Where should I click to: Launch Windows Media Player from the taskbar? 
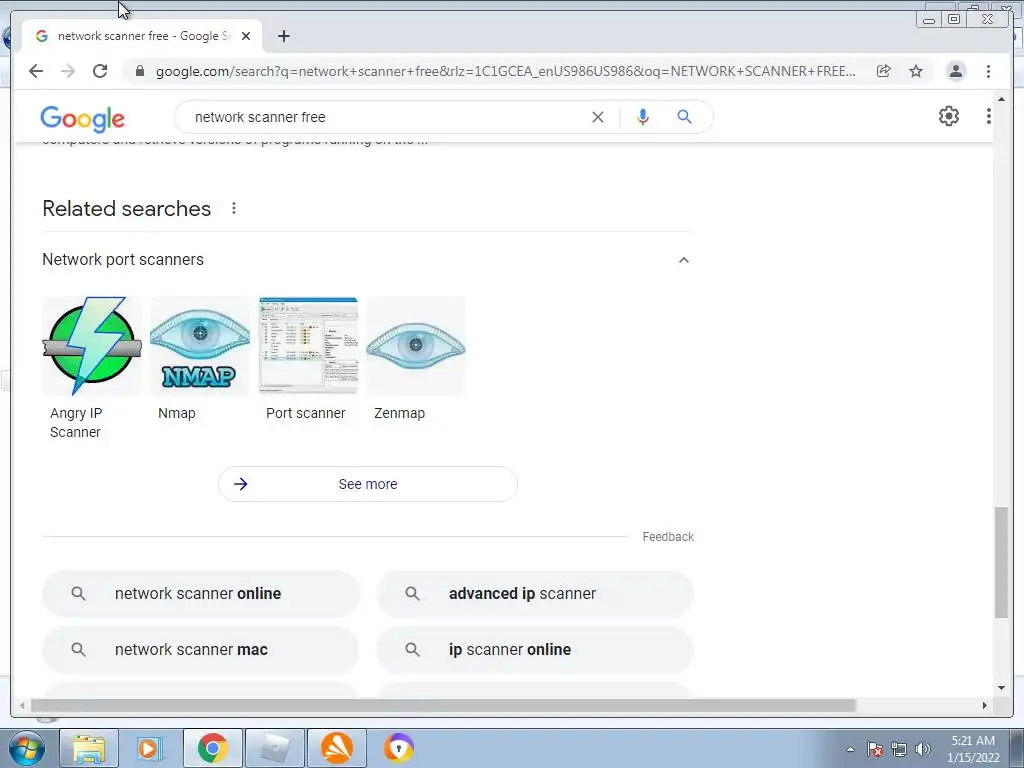151,748
